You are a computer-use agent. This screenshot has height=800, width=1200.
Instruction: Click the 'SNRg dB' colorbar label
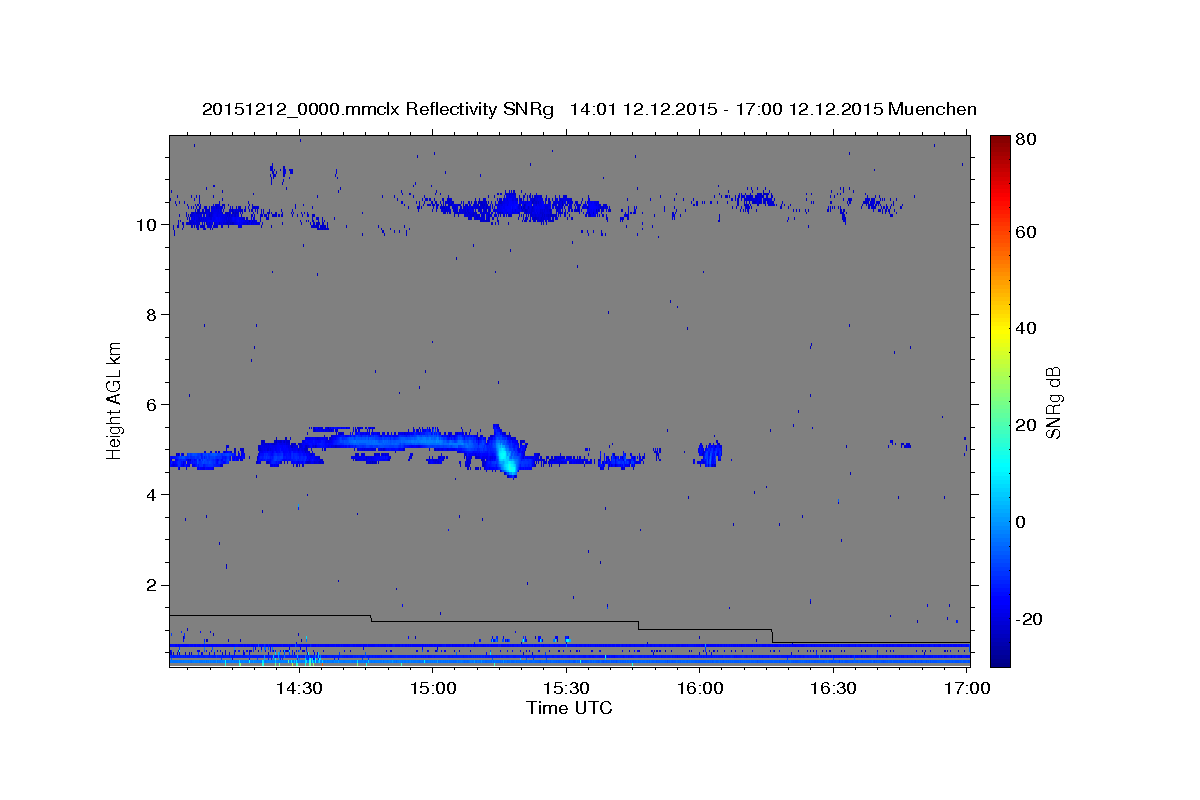[x=1053, y=402]
